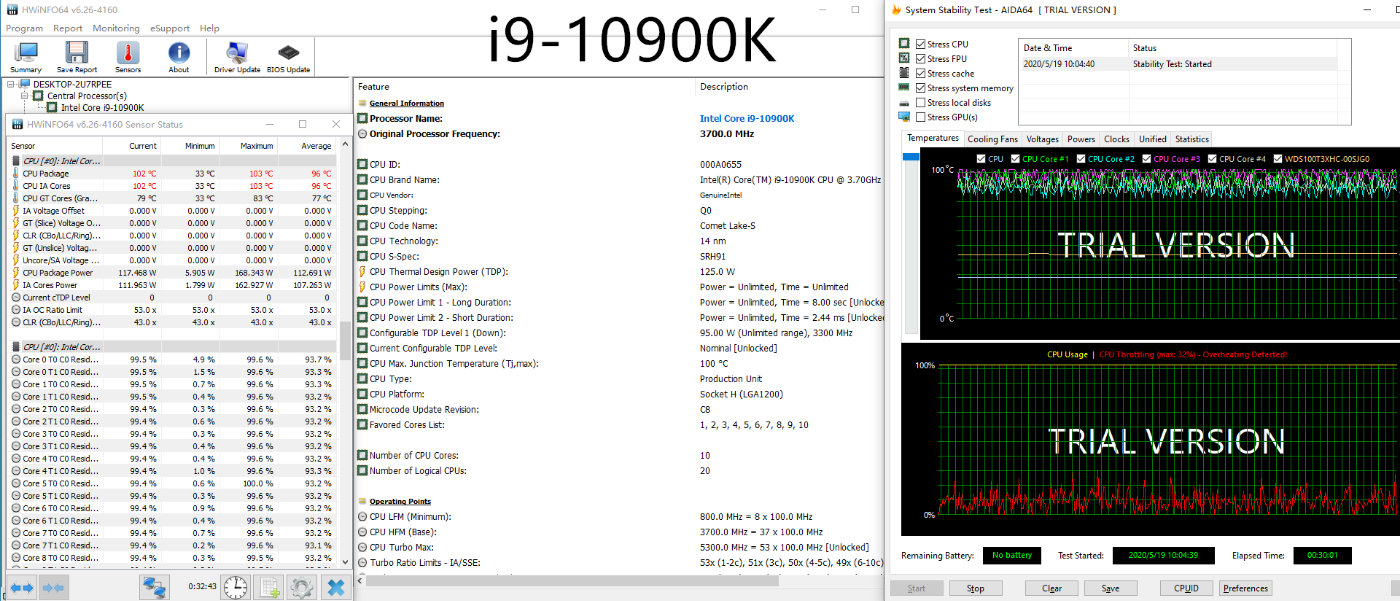This screenshot has width=1400, height=601.
Task: Enable the Stress local disks checkbox
Action: point(921,103)
